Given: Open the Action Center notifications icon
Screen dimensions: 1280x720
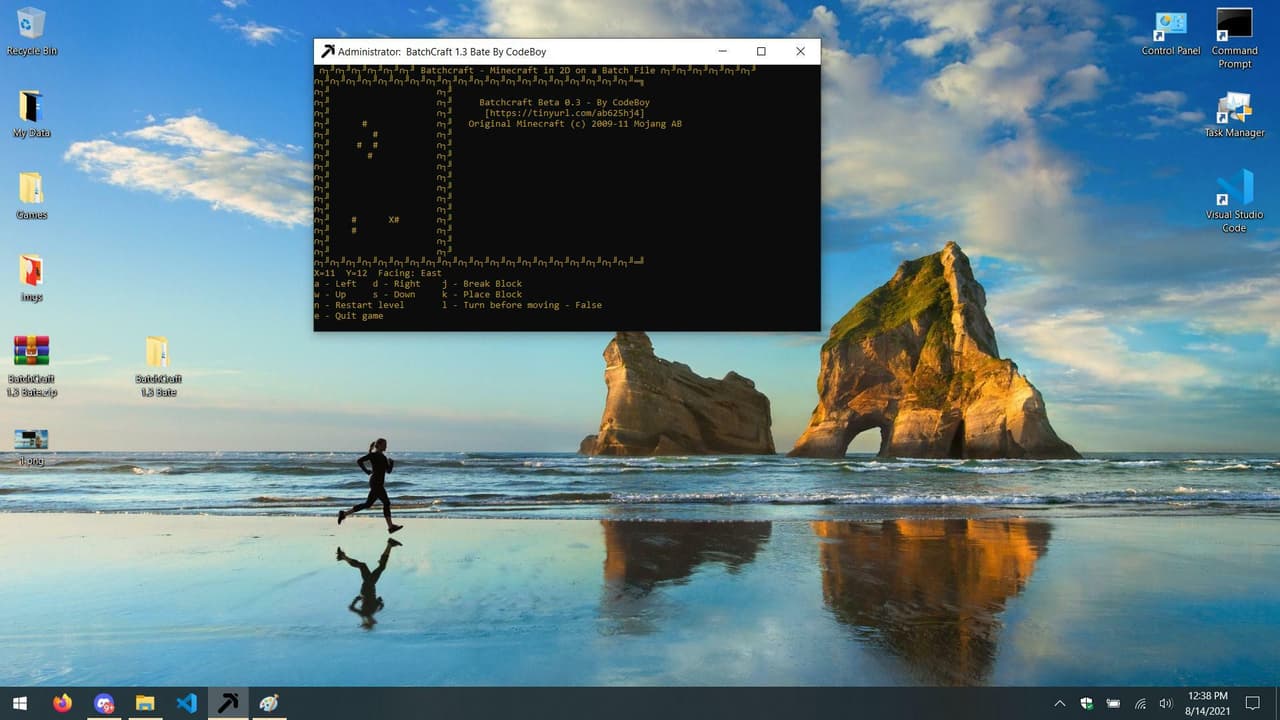Looking at the screenshot, I should click(x=1253, y=703).
